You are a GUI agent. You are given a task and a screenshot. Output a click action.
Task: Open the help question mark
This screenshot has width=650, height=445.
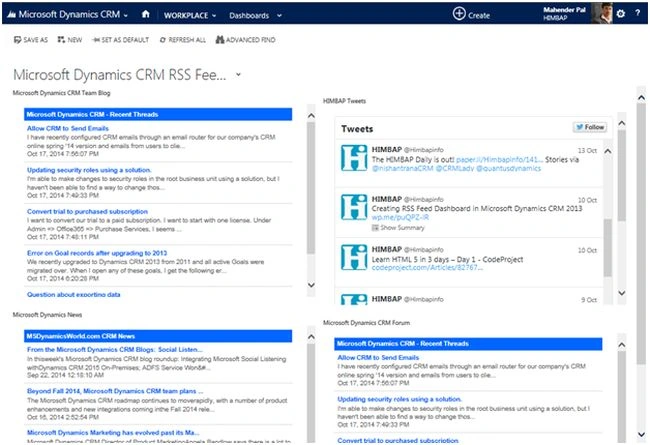click(x=638, y=13)
